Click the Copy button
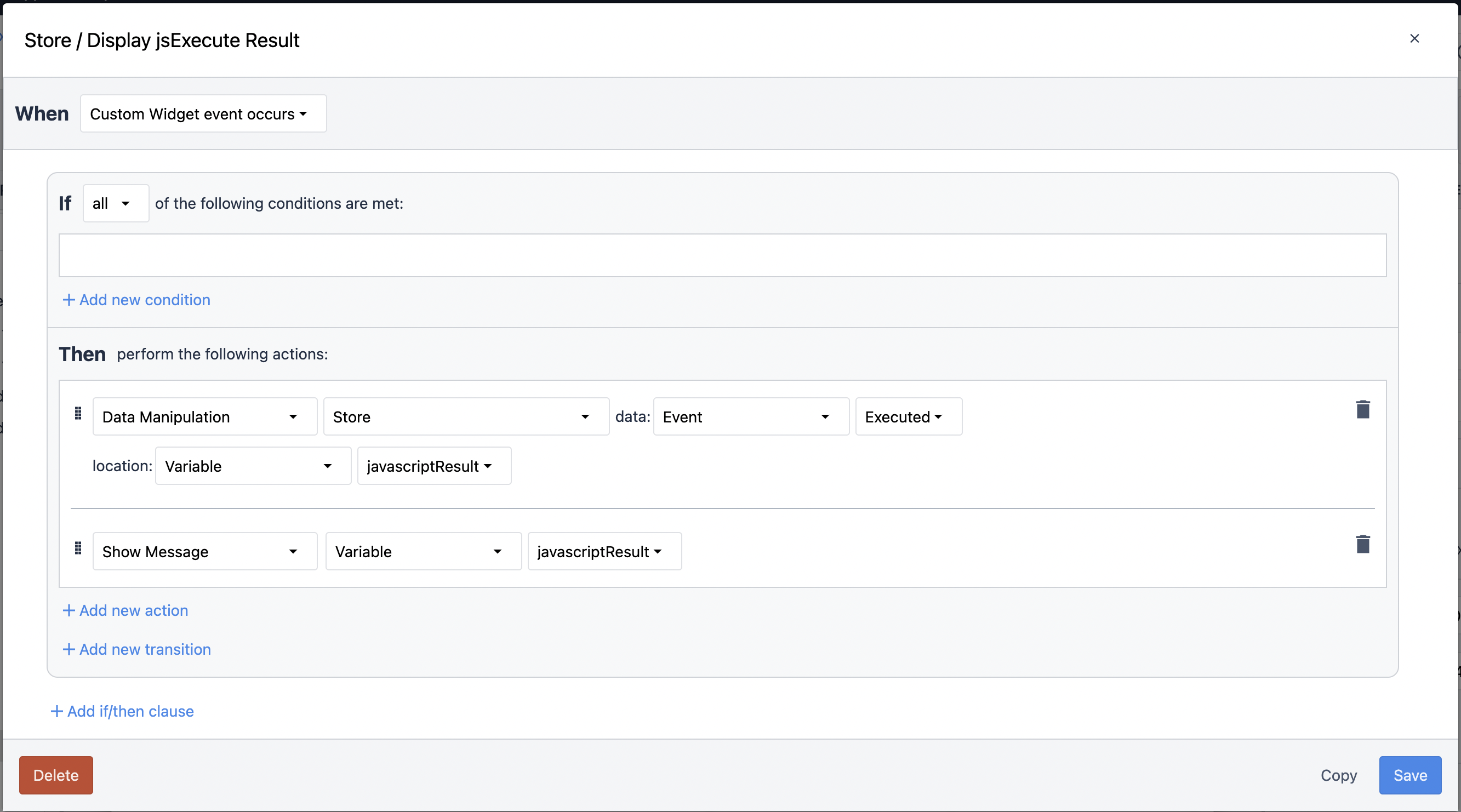 (x=1338, y=775)
